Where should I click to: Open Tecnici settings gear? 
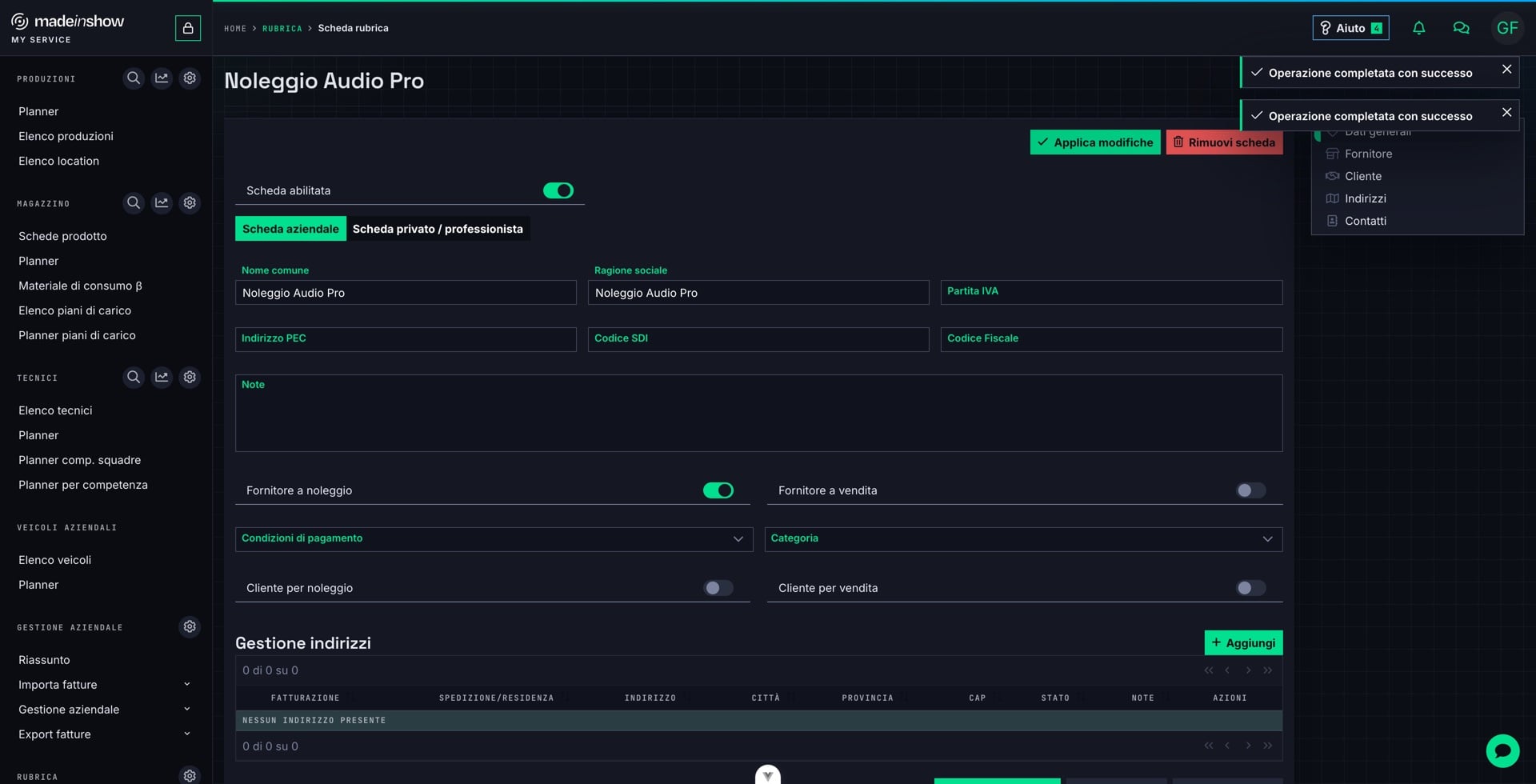point(190,378)
